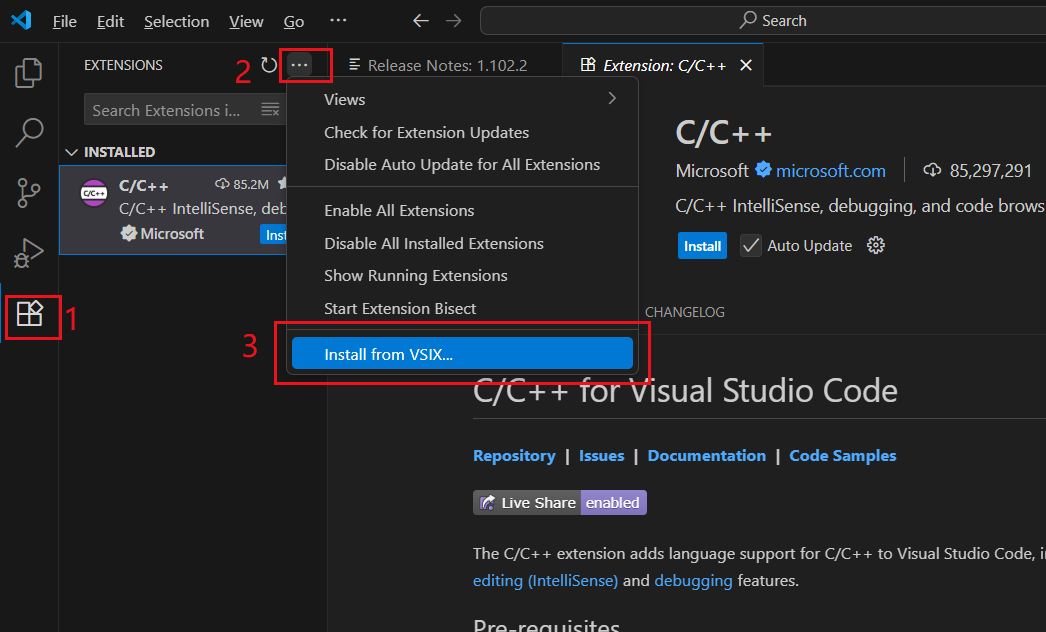Open the CHANGELOG tab
This screenshot has height=632, width=1046.
684,312
